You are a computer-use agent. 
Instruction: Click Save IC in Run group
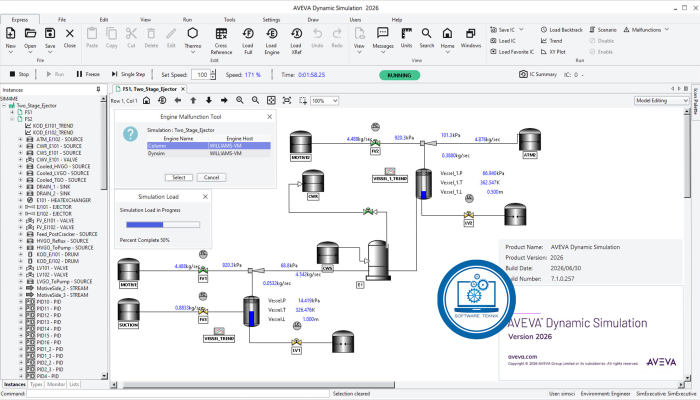pyautogui.click(x=502, y=30)
